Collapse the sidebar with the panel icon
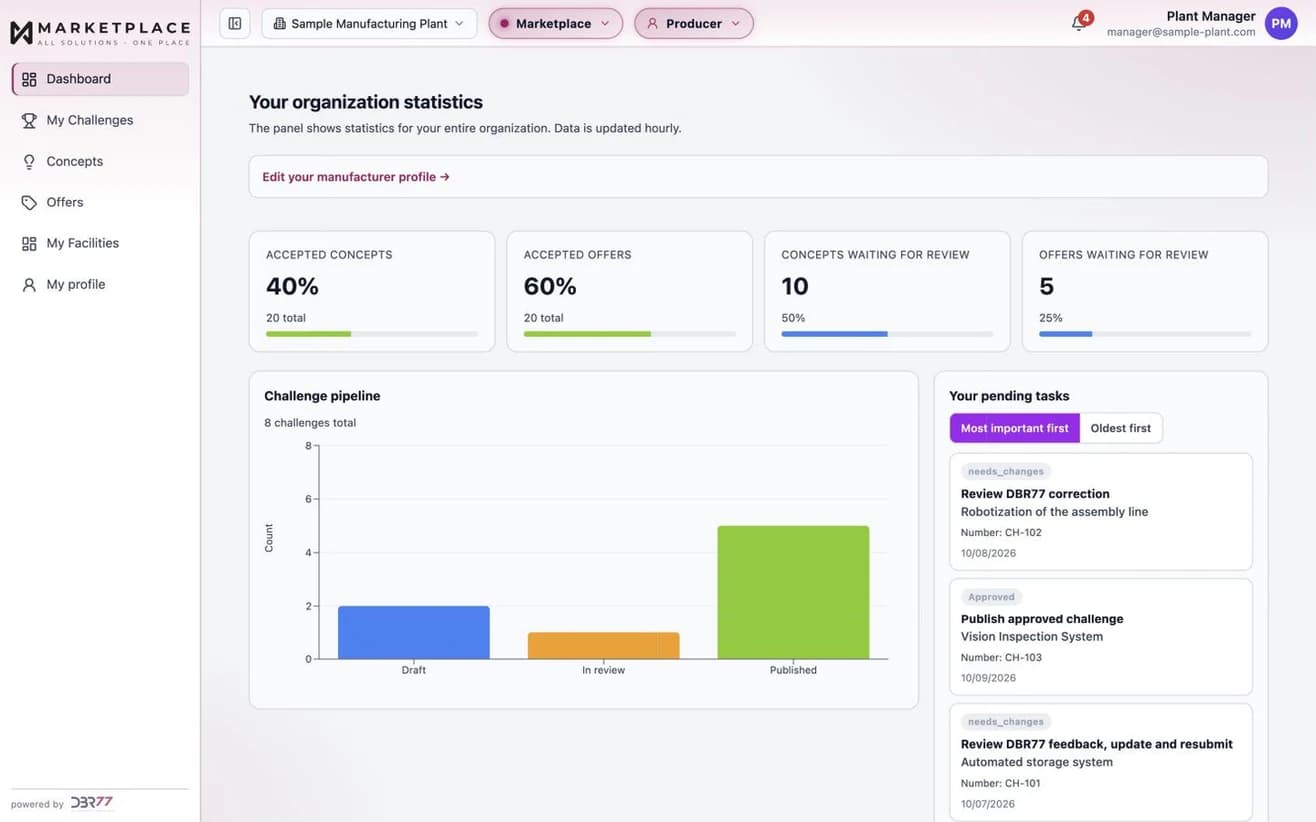 pyautogui.click(x=235, y=23)
